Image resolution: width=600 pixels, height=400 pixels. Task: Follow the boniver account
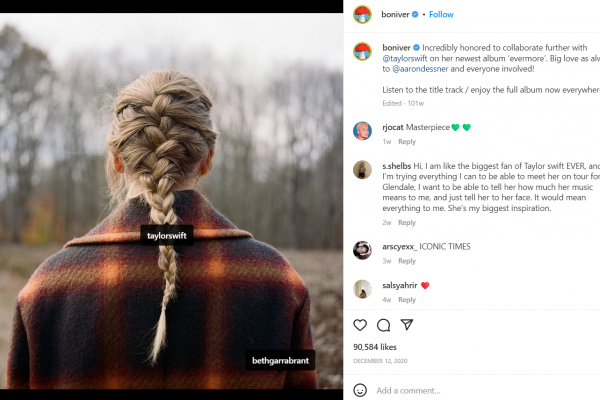click(441, 15)
